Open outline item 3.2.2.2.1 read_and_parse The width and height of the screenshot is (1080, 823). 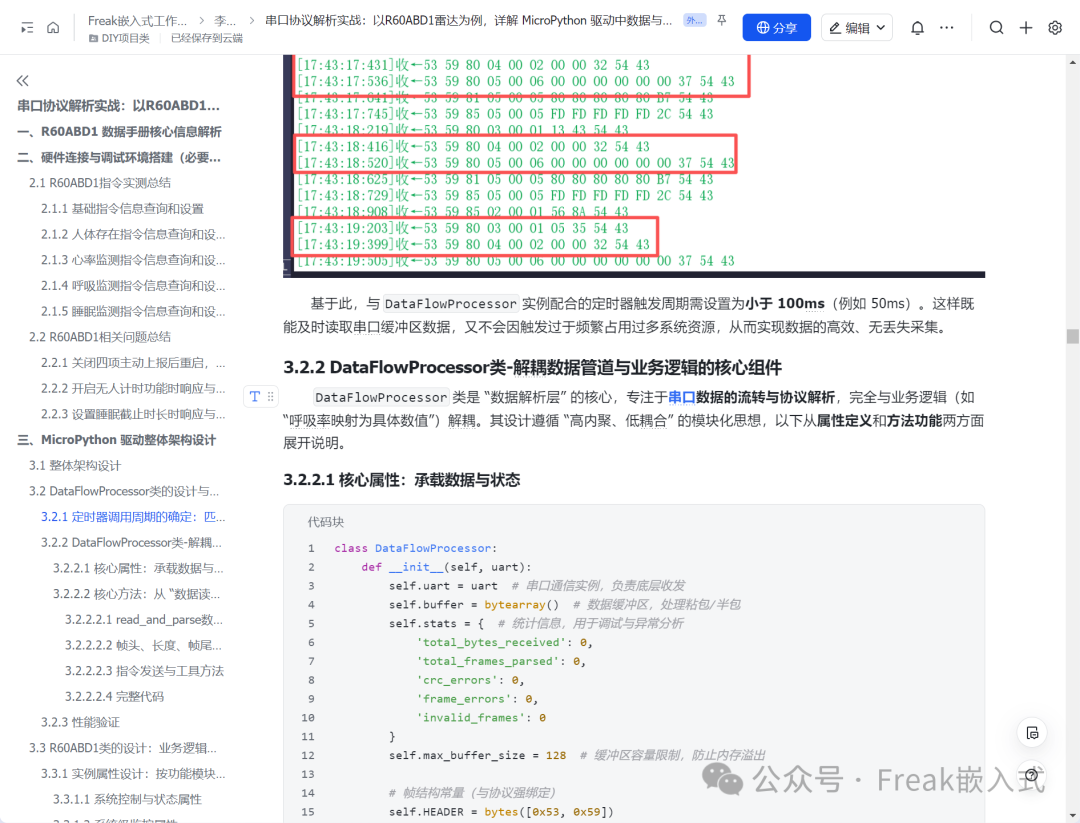(x=143, y=620)
